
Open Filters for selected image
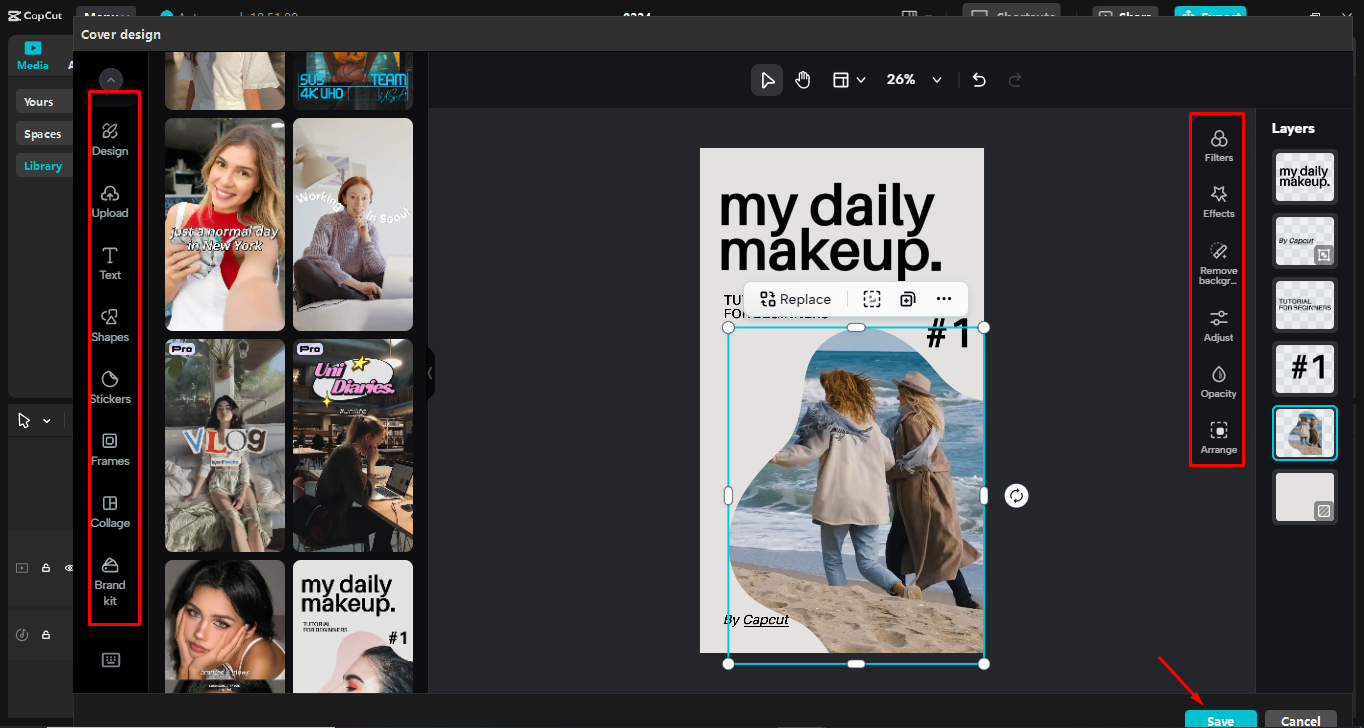coord(1218,145)
